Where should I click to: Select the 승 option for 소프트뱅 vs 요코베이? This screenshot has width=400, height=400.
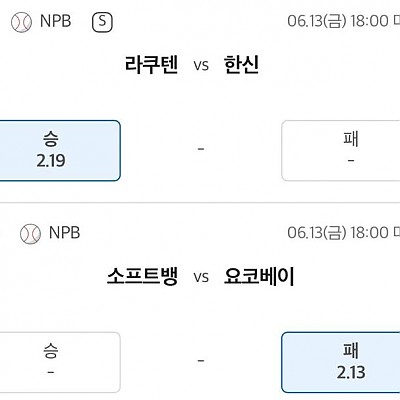click(x=60, y=362)
